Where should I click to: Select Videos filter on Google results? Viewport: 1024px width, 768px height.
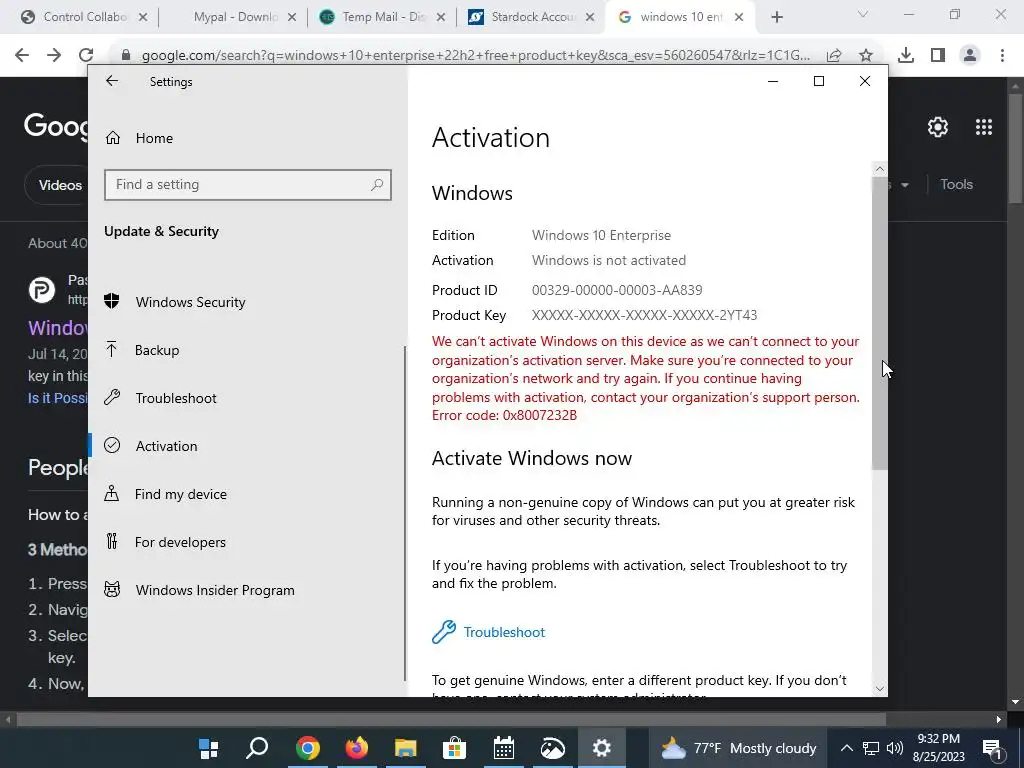60,185
